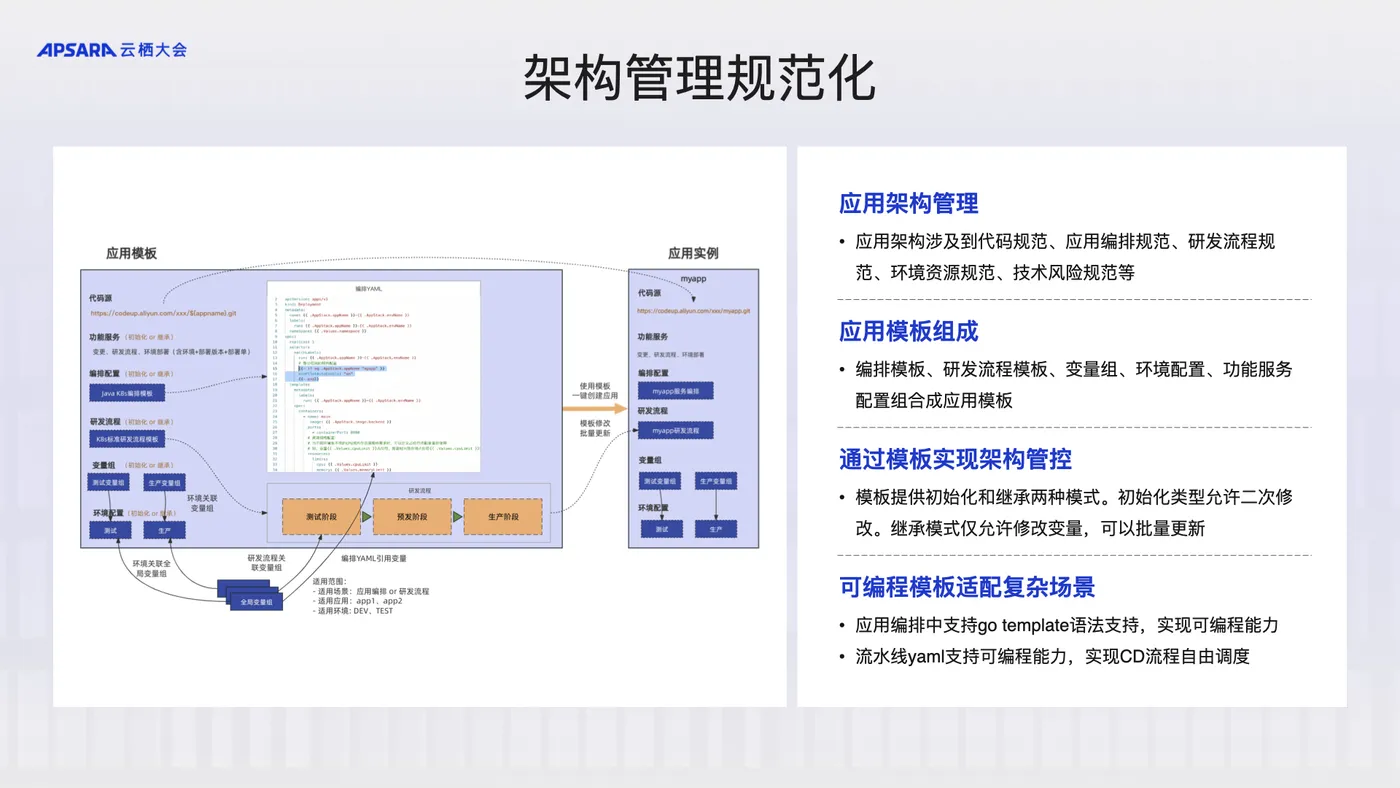
Task: Click the bullet starting 编排模板、研发流程模板
Action: 1066,385
